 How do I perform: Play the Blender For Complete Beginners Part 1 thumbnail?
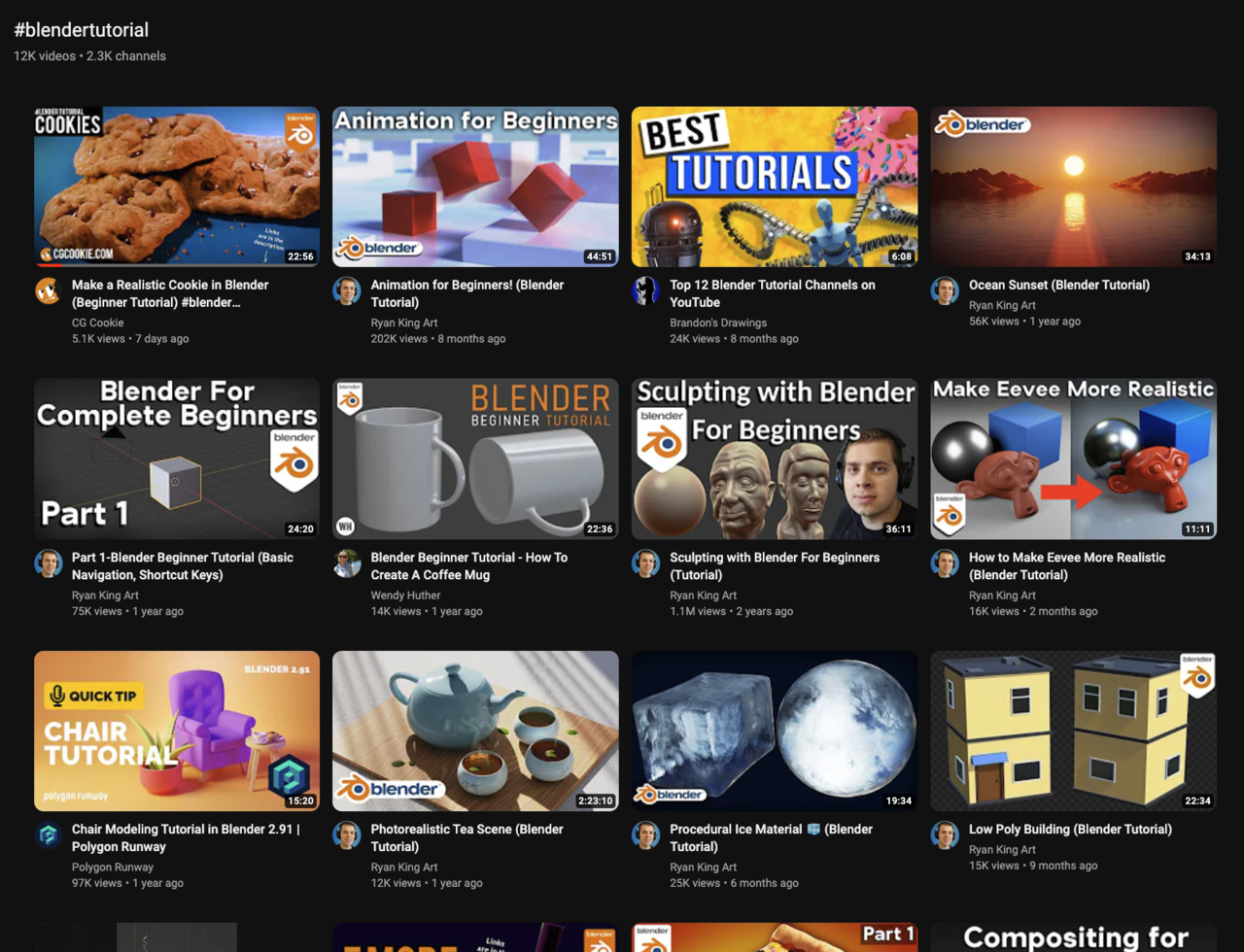177,459
